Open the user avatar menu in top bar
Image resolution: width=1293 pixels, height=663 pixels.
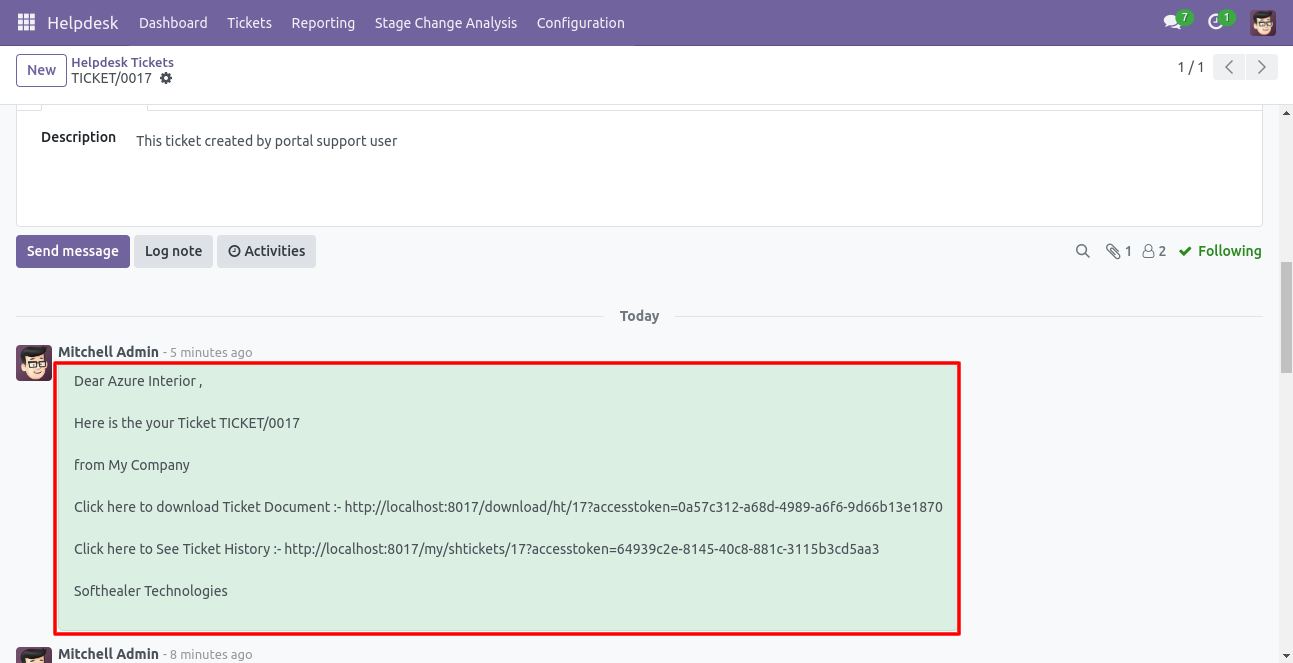[1263, 22]
